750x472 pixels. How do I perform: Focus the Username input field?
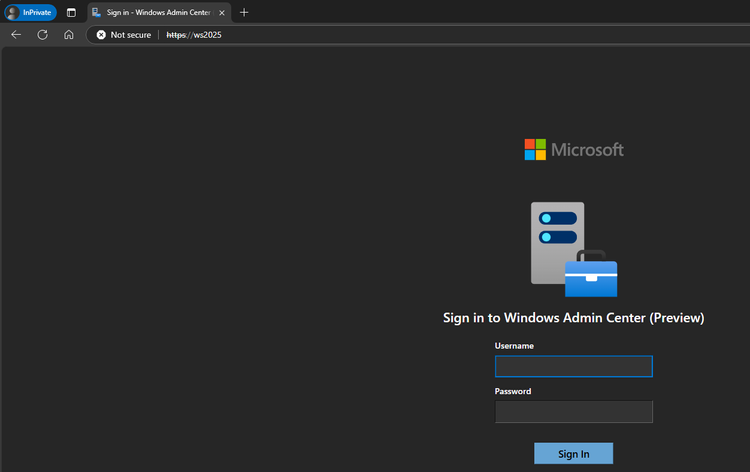(574, 366)
